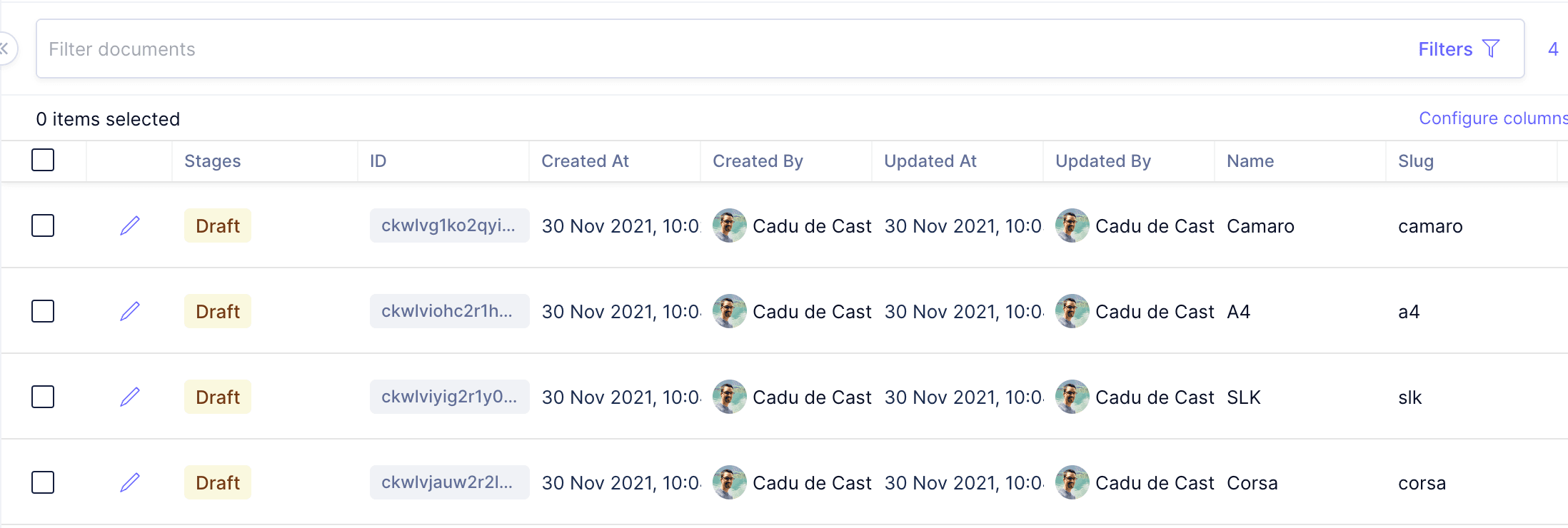Click the A4 document ID pill
Screen dimensions: 1568x528
pyautogui.click(x=449, y=311)
